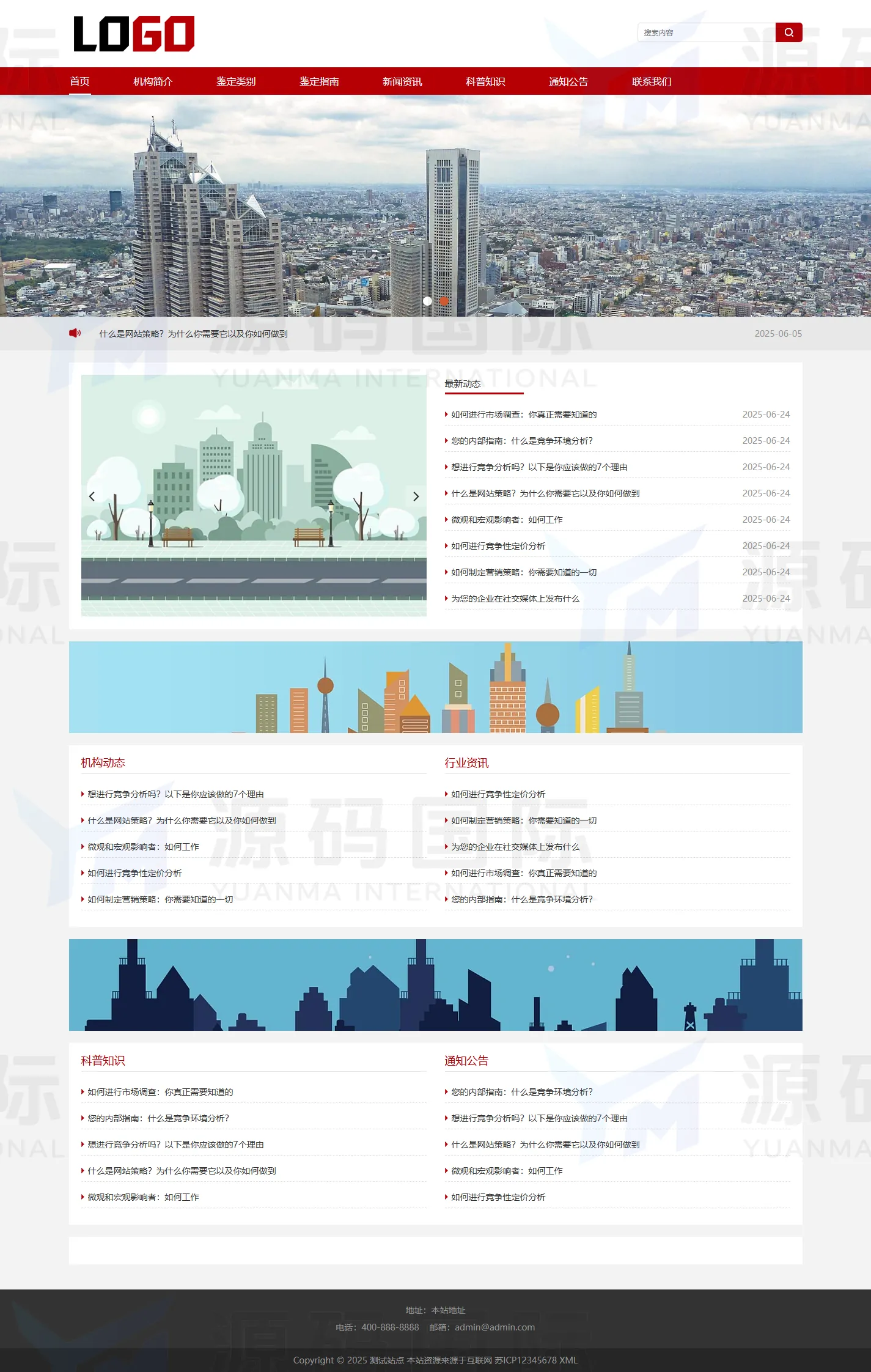Open the 鉴定类别 navigation item

pos(236,81)
